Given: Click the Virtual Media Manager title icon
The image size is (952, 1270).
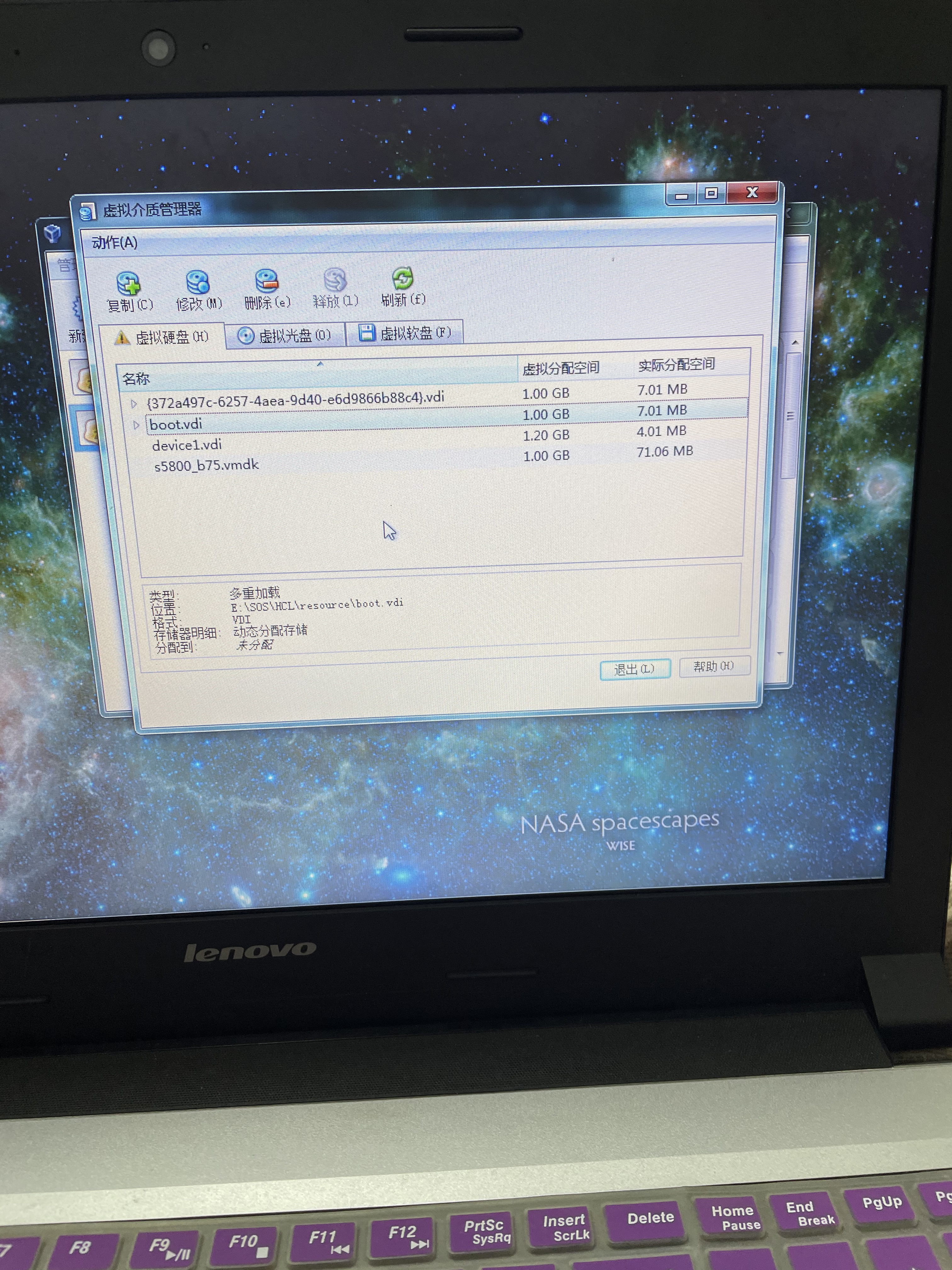Looking at the screenshot, I should (x=88, y=212).
